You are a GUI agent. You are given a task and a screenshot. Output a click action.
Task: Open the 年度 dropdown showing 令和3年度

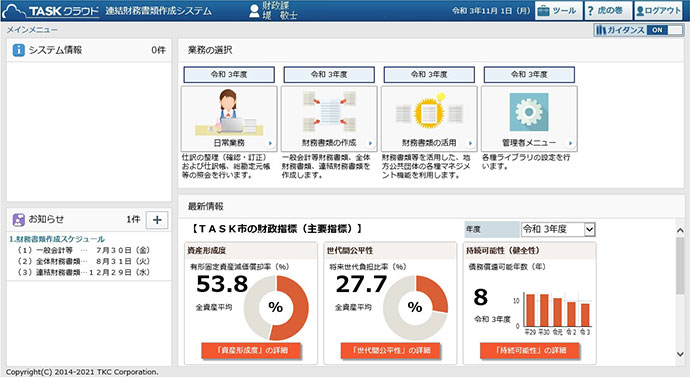point(558,229)
